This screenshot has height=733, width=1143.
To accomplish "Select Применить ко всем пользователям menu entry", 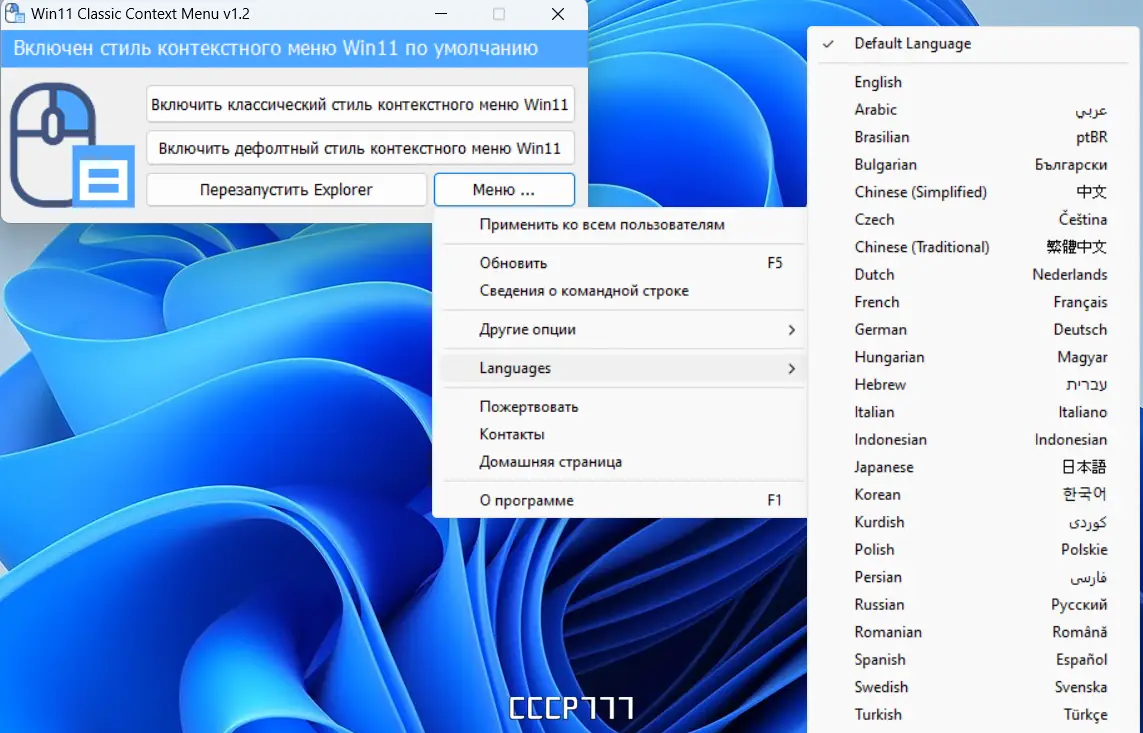I will [x=623, y=224].
